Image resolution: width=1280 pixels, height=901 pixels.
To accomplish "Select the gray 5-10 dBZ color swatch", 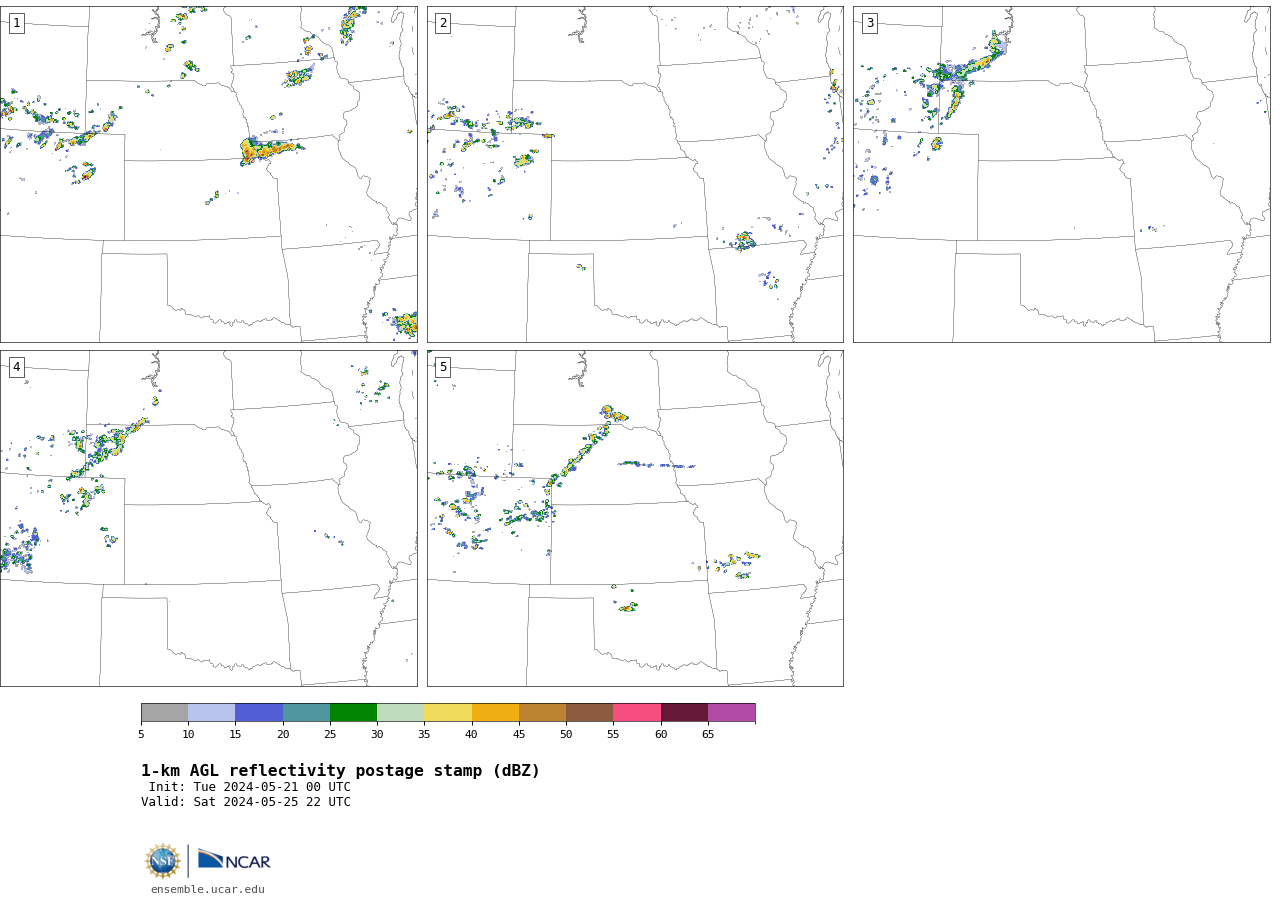I will (164, 713).
